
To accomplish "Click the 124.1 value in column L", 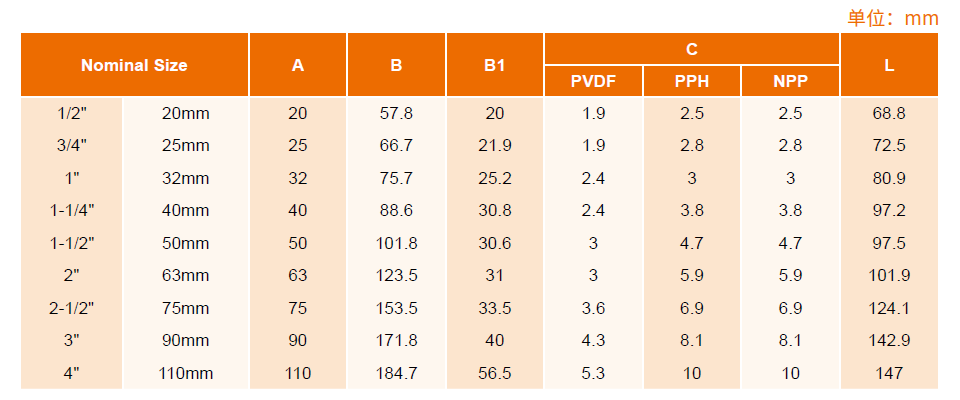I will [889, 308].
